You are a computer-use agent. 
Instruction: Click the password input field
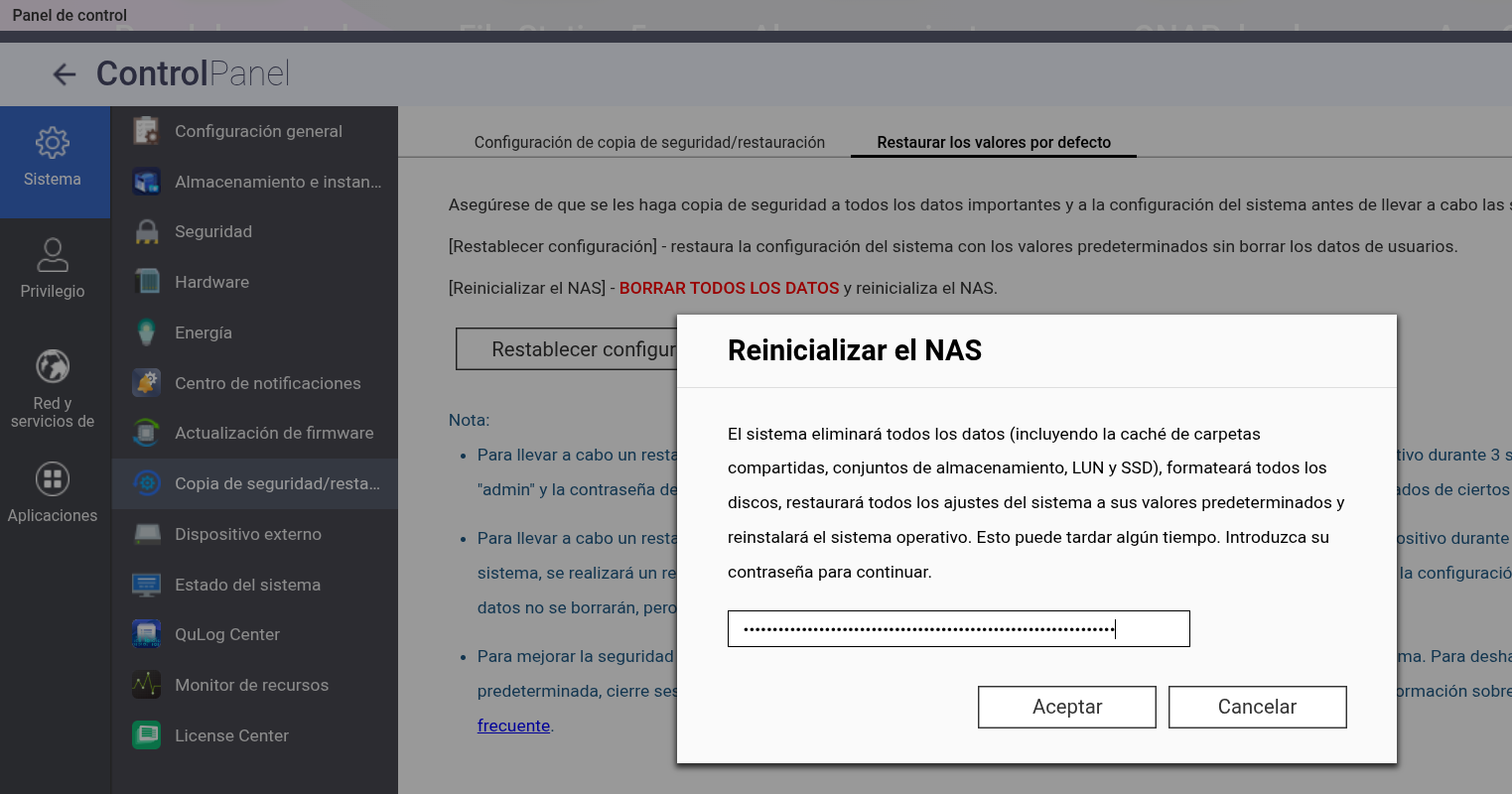(958, 629)
